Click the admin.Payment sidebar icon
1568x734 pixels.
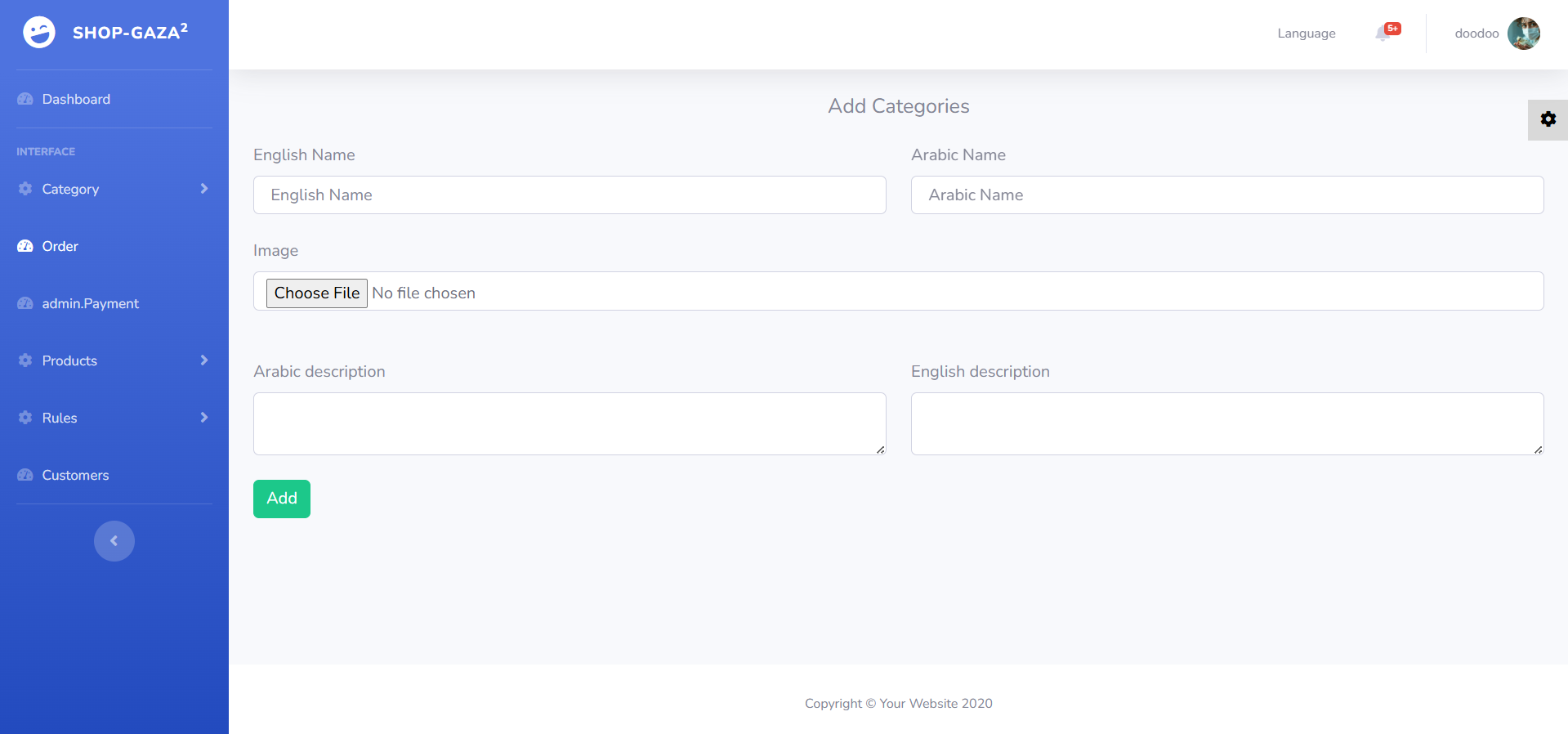(25, 303)
